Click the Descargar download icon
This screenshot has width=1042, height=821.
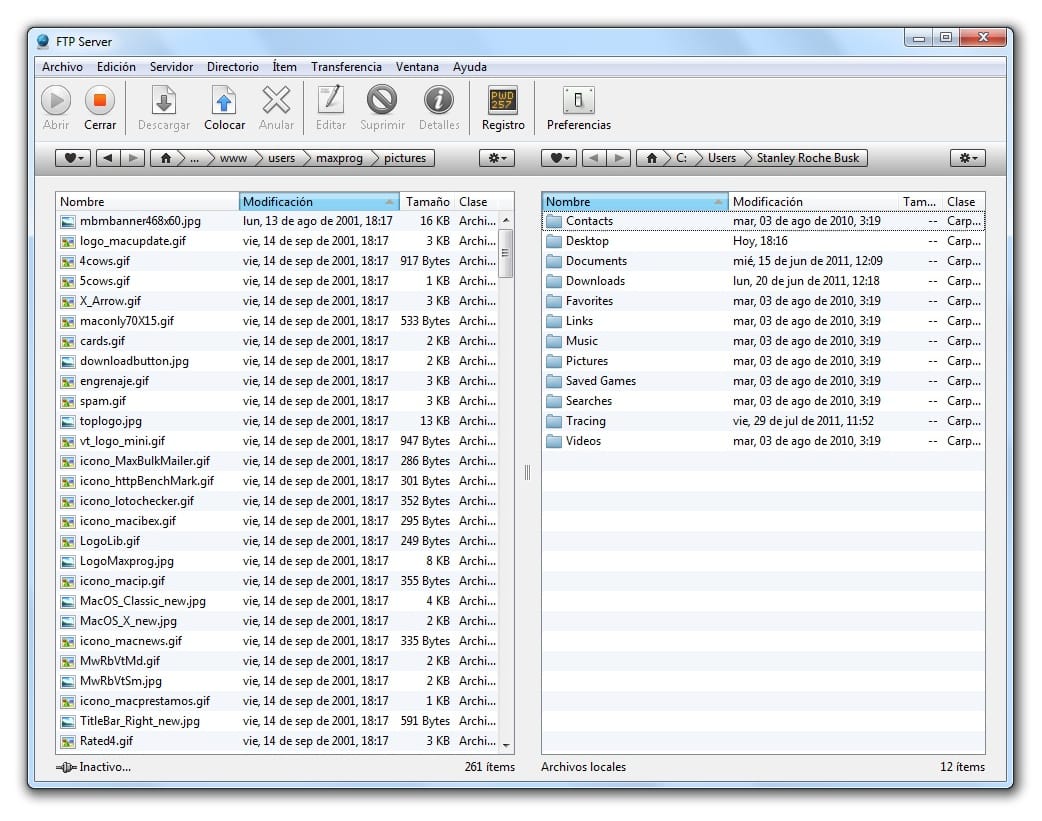[163, 100]
